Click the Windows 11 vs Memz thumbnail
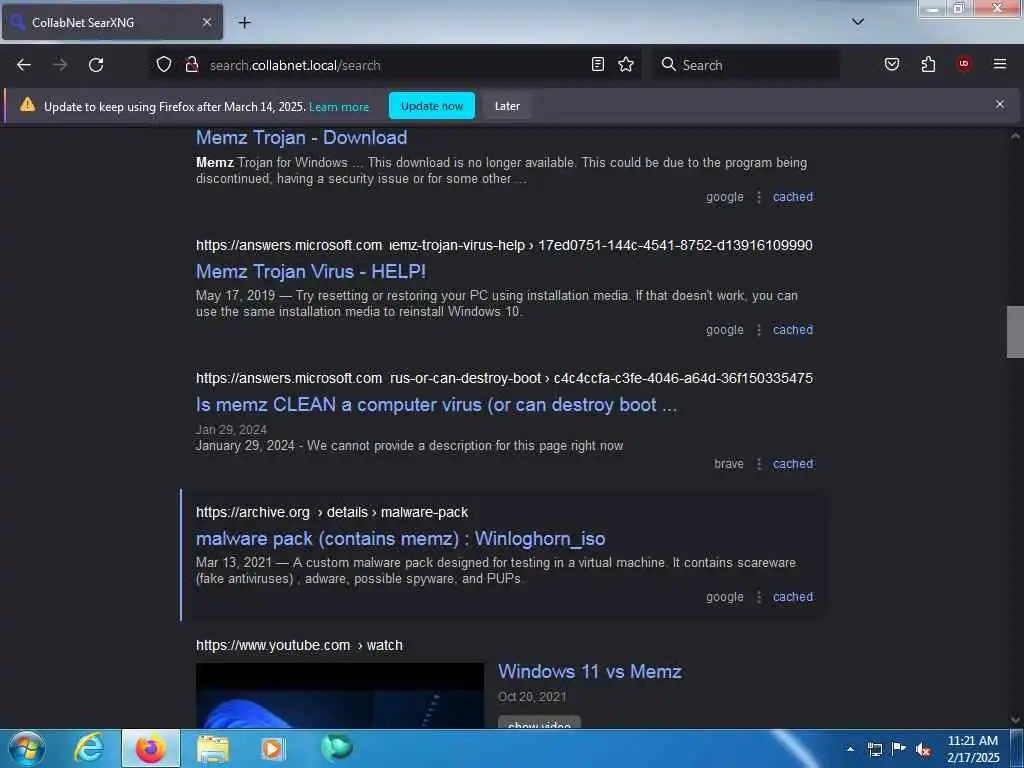Screen dimensions: 1024x768 (340, 696)
